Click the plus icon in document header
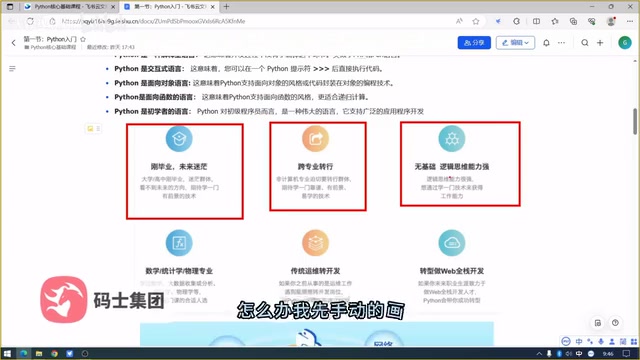The height and width of the screenshot is (360, 640). click(x=600, y=42)
